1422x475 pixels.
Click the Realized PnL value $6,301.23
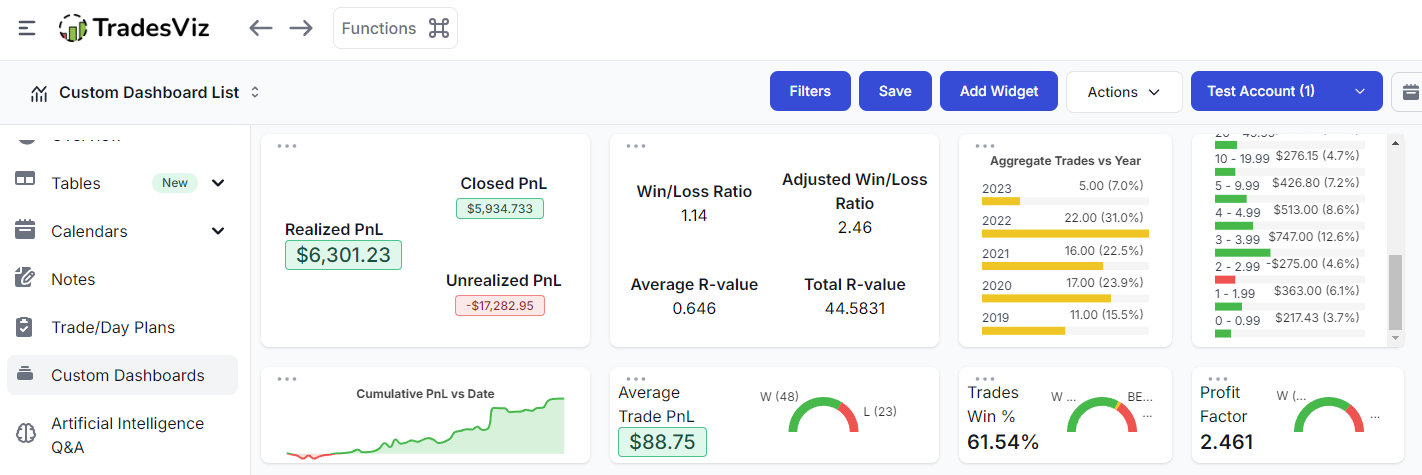pyautogui.click(x=343, y=255)
